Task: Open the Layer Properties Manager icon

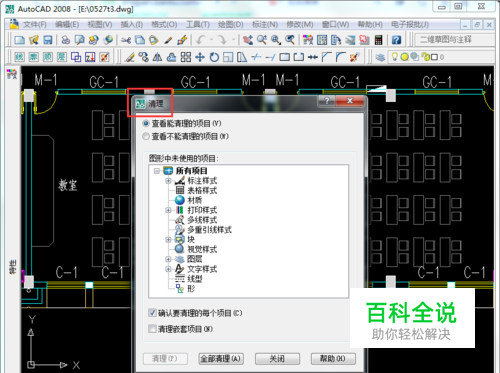Action: pyautogui.click(x=380, y=57)
